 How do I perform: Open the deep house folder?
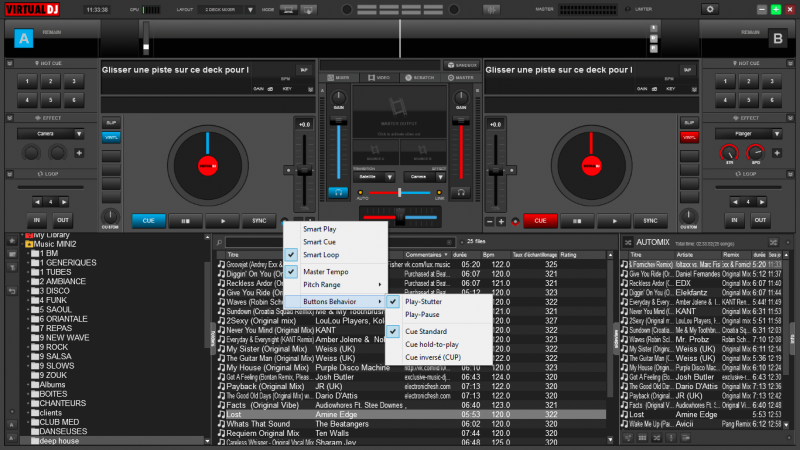tap(57, 440)
